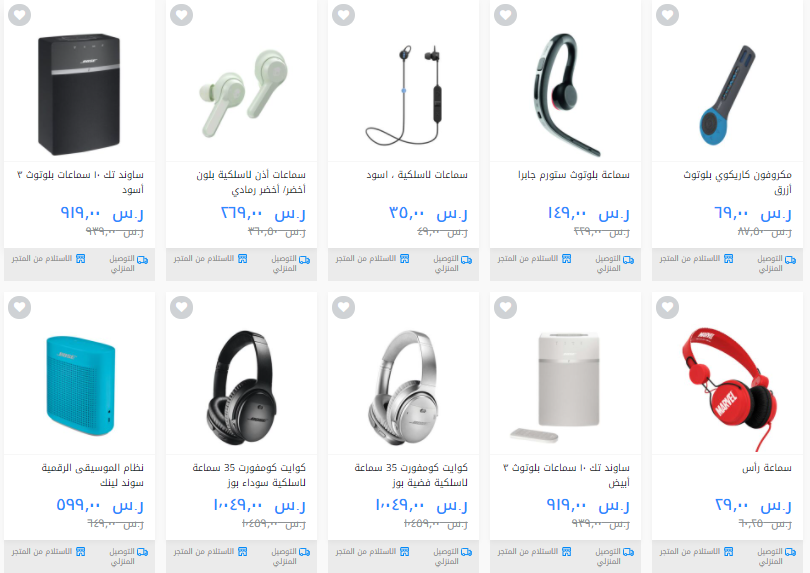Click store pickup icon under Jabra headset

point(567,258)
